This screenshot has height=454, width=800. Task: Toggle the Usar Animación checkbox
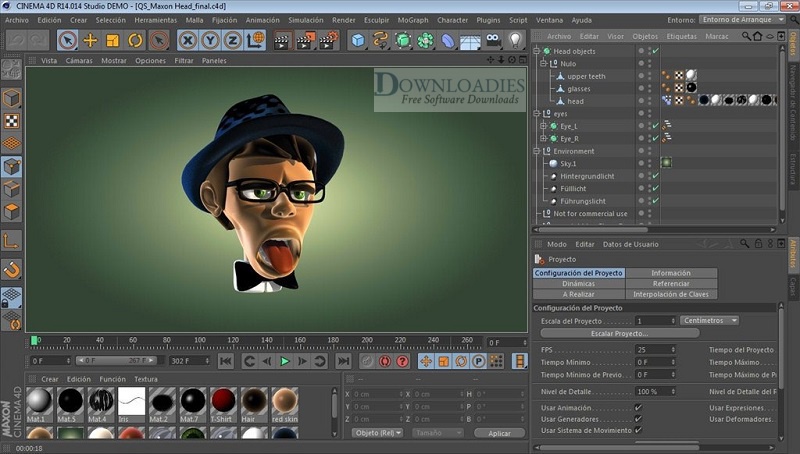638,408
